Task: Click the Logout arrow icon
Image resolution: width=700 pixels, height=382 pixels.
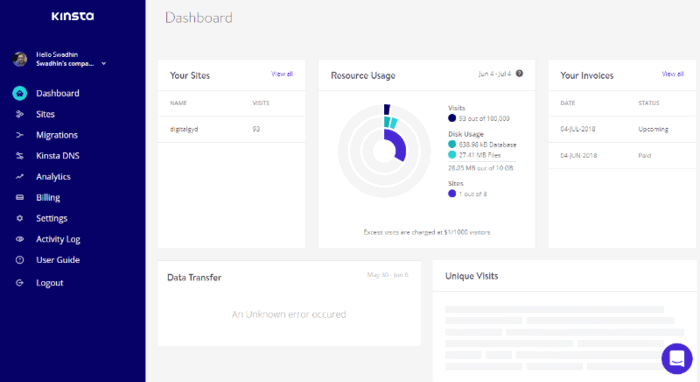Action: 20,282
